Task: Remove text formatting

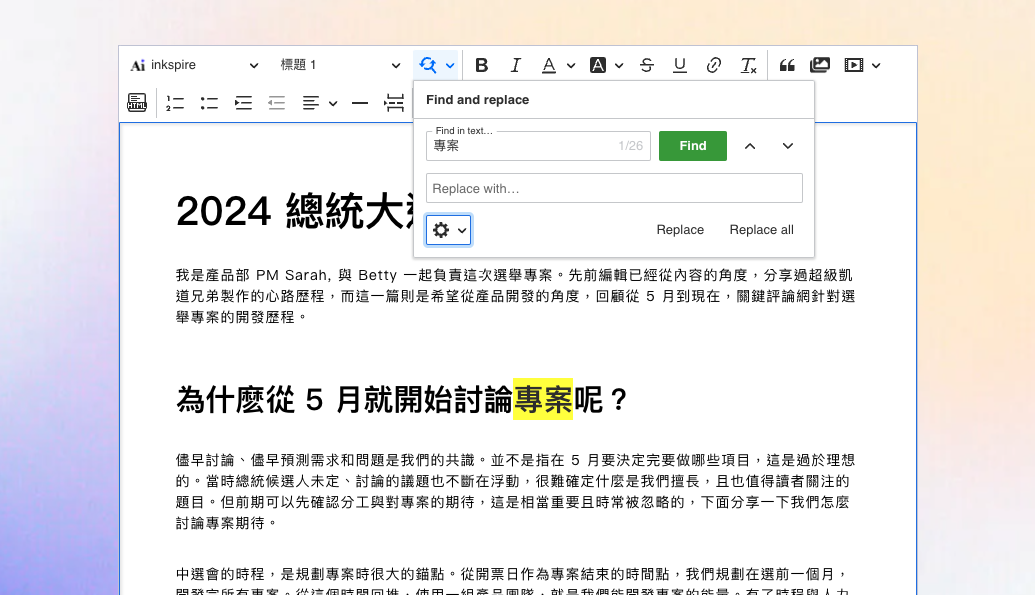Action: [x=748, y=65]
